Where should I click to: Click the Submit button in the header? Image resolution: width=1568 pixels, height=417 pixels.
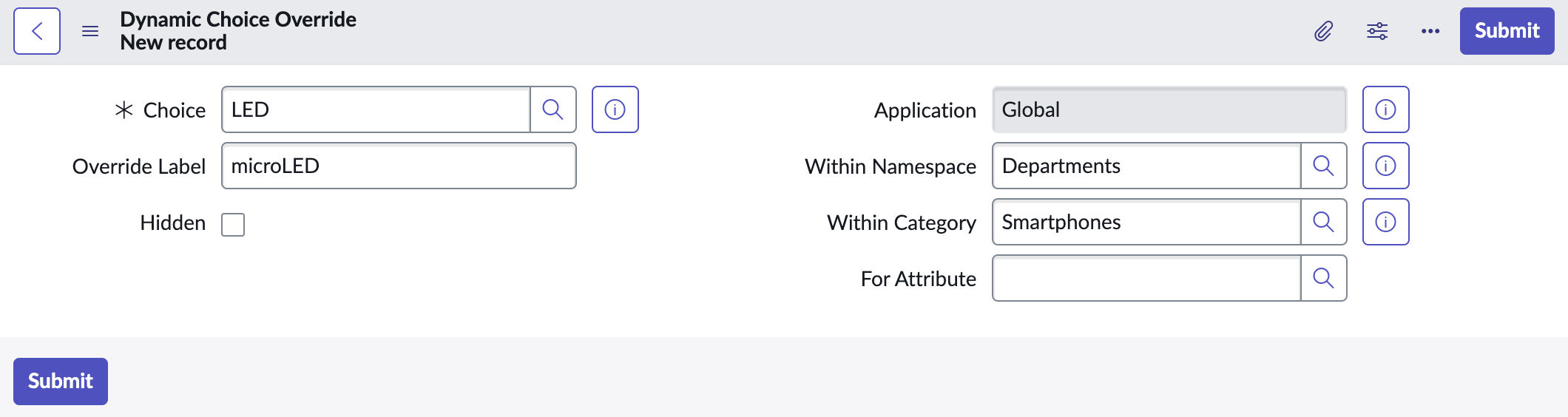click(x=1507, y=31)
